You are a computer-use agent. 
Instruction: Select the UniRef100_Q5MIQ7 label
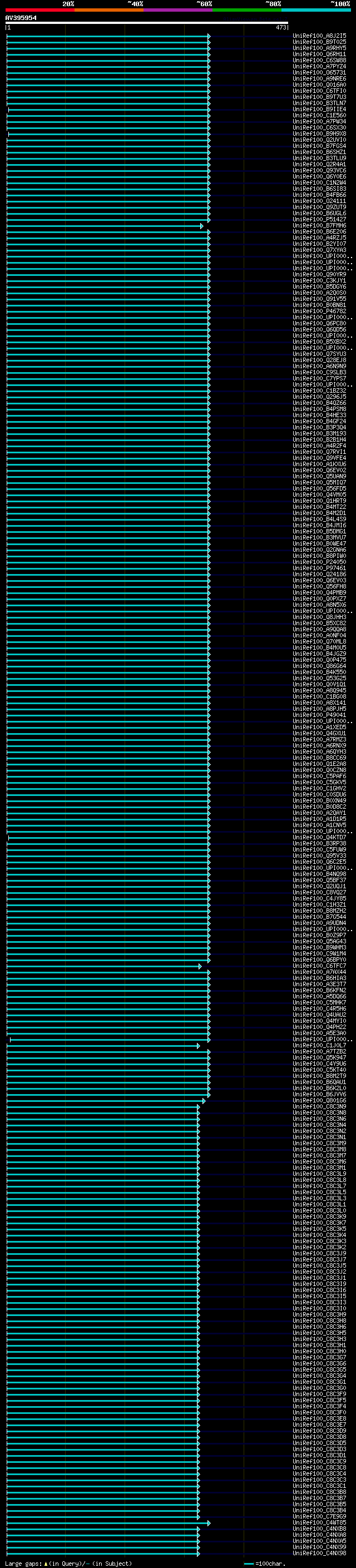(319, 483)
